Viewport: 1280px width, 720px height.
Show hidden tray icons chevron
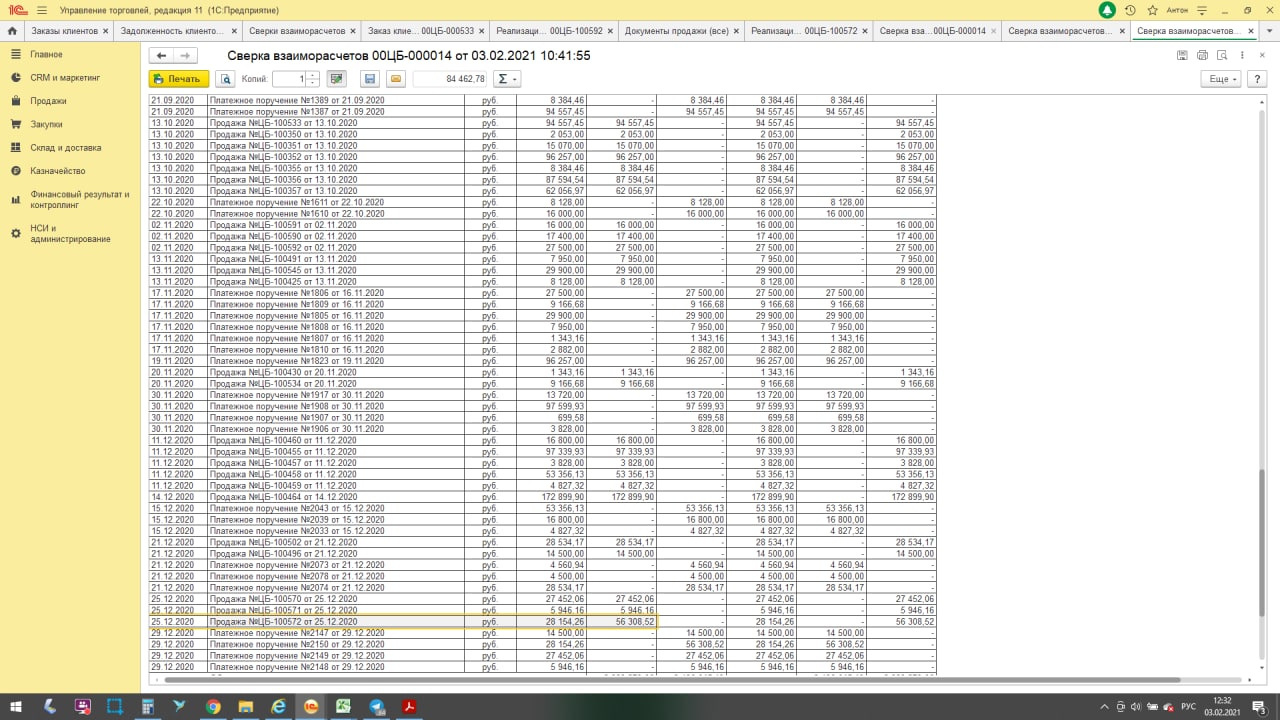coord(1103,706)
